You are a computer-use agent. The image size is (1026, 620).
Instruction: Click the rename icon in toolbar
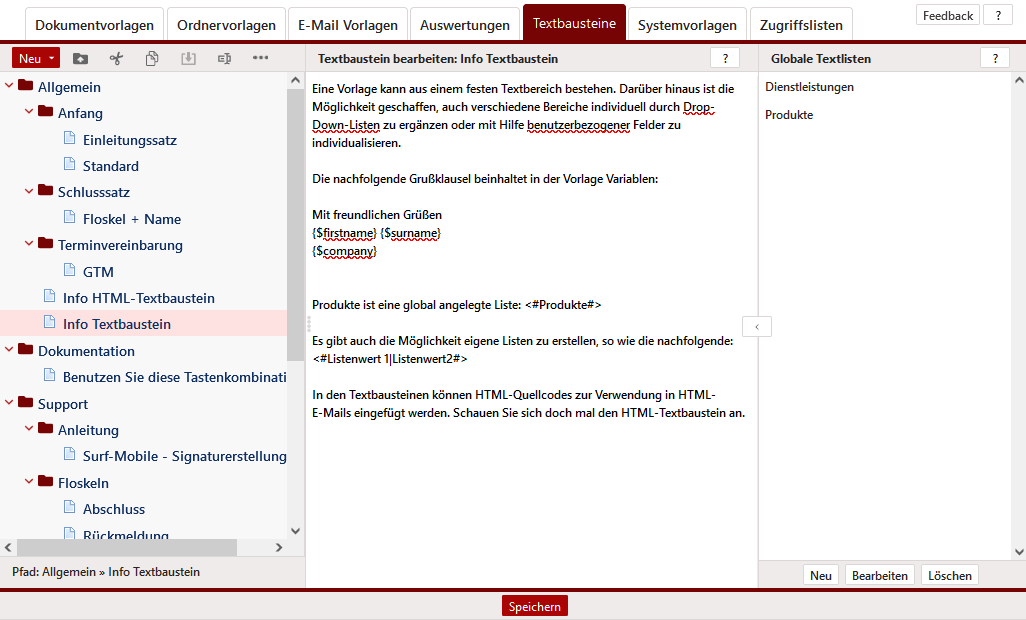click(224, 58)
